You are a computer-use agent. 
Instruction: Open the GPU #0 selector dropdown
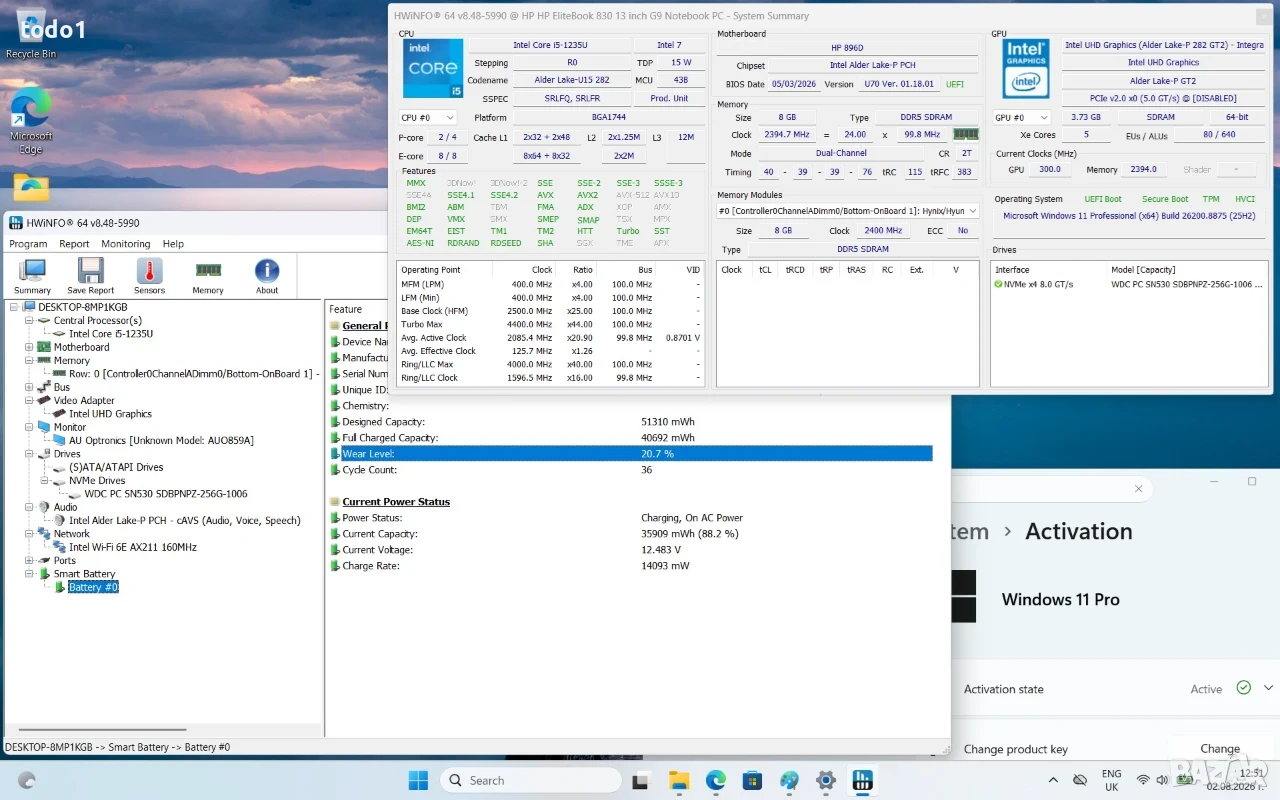1022,118
